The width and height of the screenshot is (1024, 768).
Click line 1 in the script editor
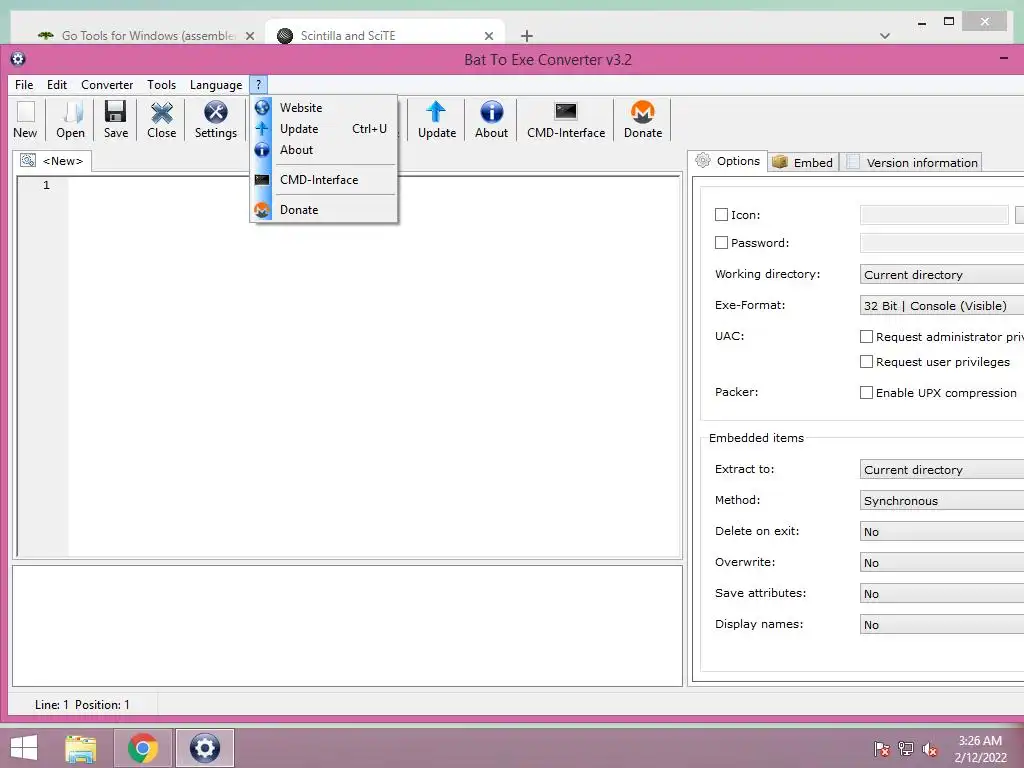click(374, 185)
